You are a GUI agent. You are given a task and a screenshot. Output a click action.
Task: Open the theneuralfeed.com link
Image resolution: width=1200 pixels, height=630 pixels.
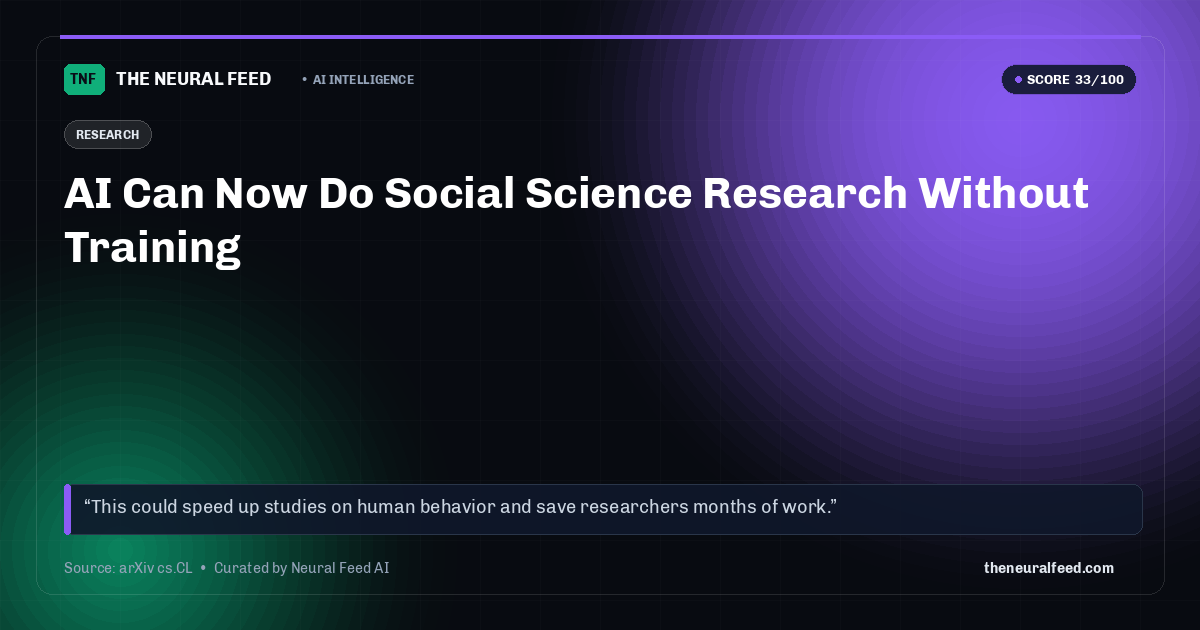pyautogui.click(x=1049, y=568)
